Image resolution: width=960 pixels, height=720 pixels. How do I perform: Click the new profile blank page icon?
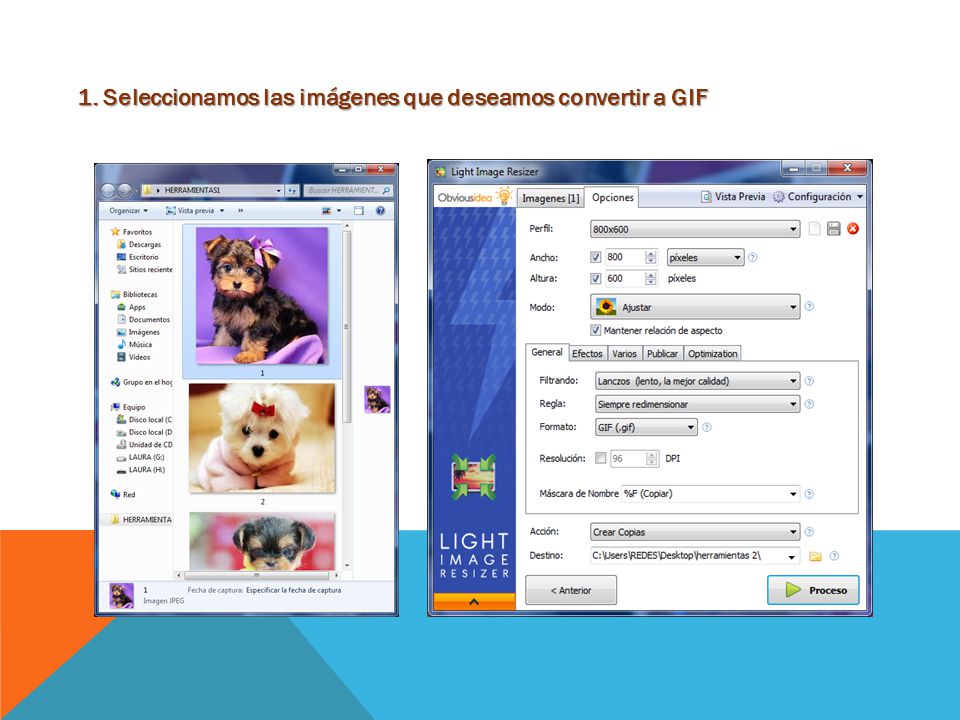(814, 229)
